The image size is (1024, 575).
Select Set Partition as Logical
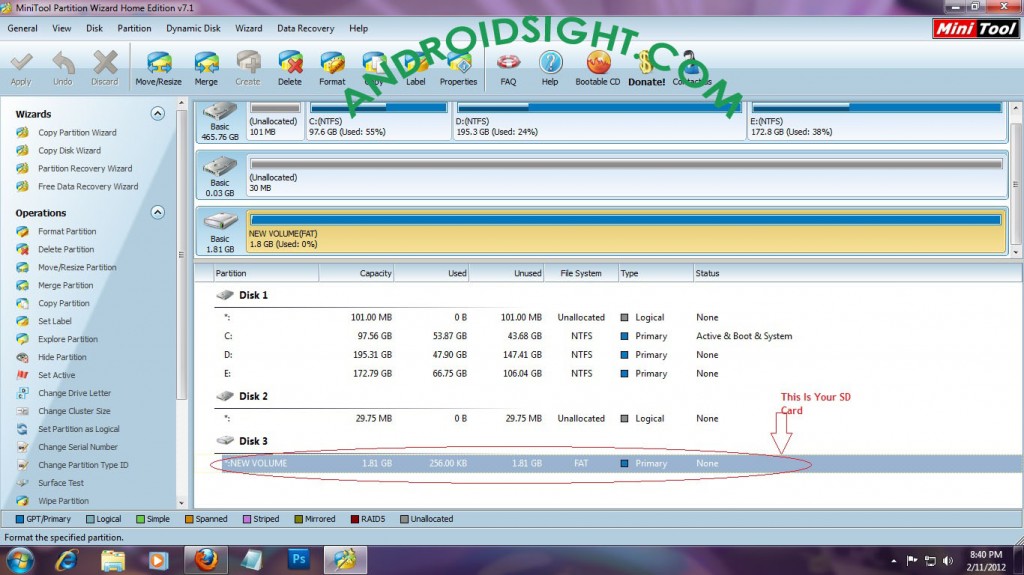pos(78,429)
